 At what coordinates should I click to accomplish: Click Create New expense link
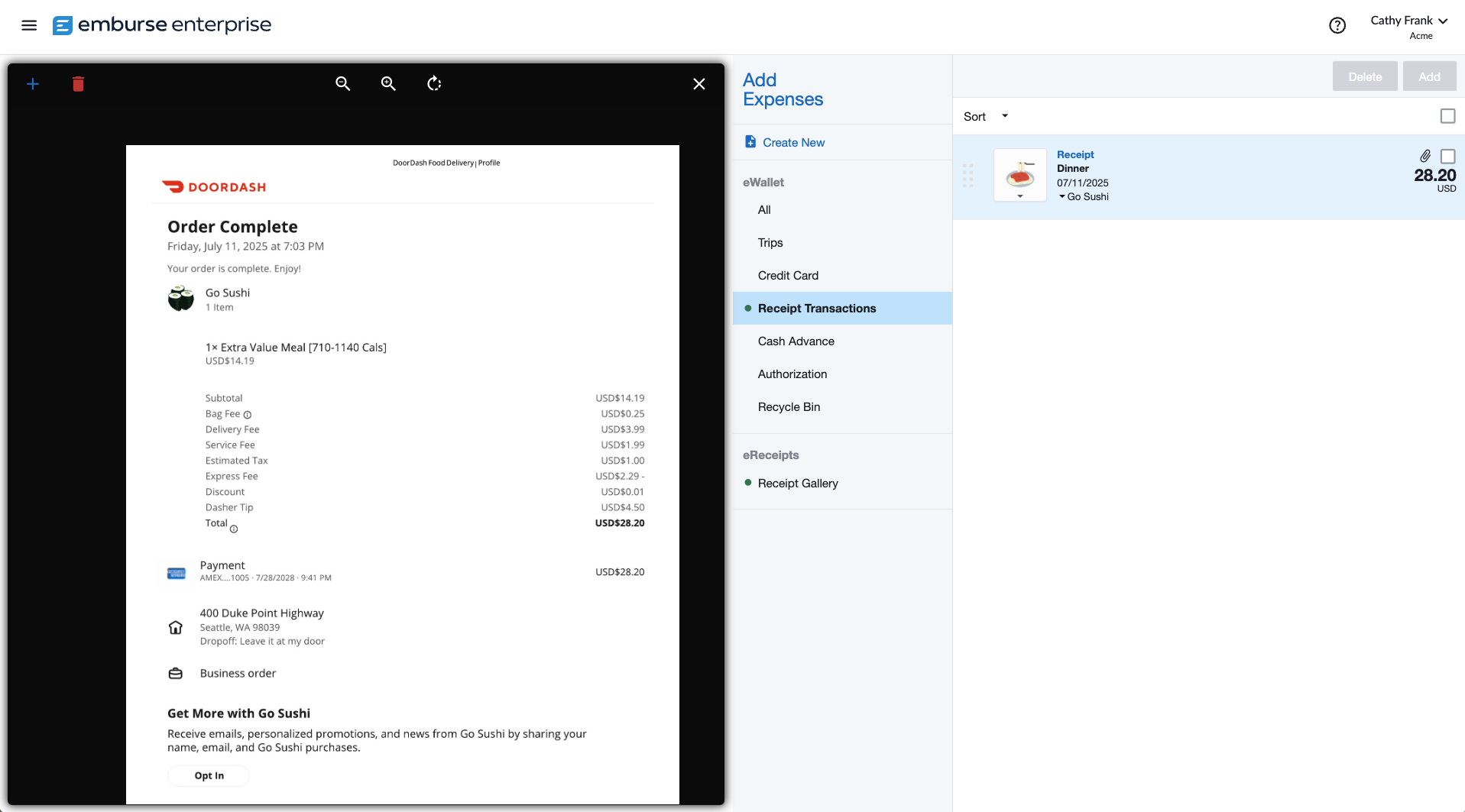pyautogui.click(x=792, y=143)
